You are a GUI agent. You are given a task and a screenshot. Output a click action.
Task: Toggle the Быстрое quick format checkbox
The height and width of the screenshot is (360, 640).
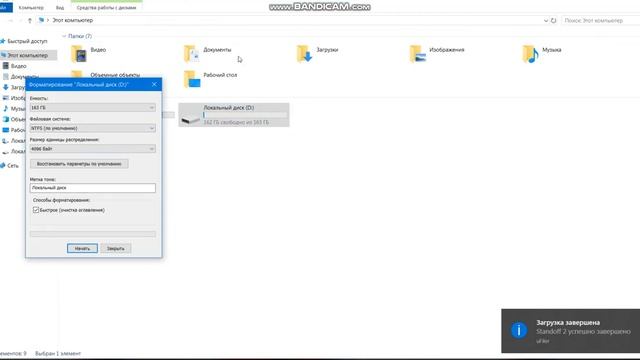pos(36,210)
